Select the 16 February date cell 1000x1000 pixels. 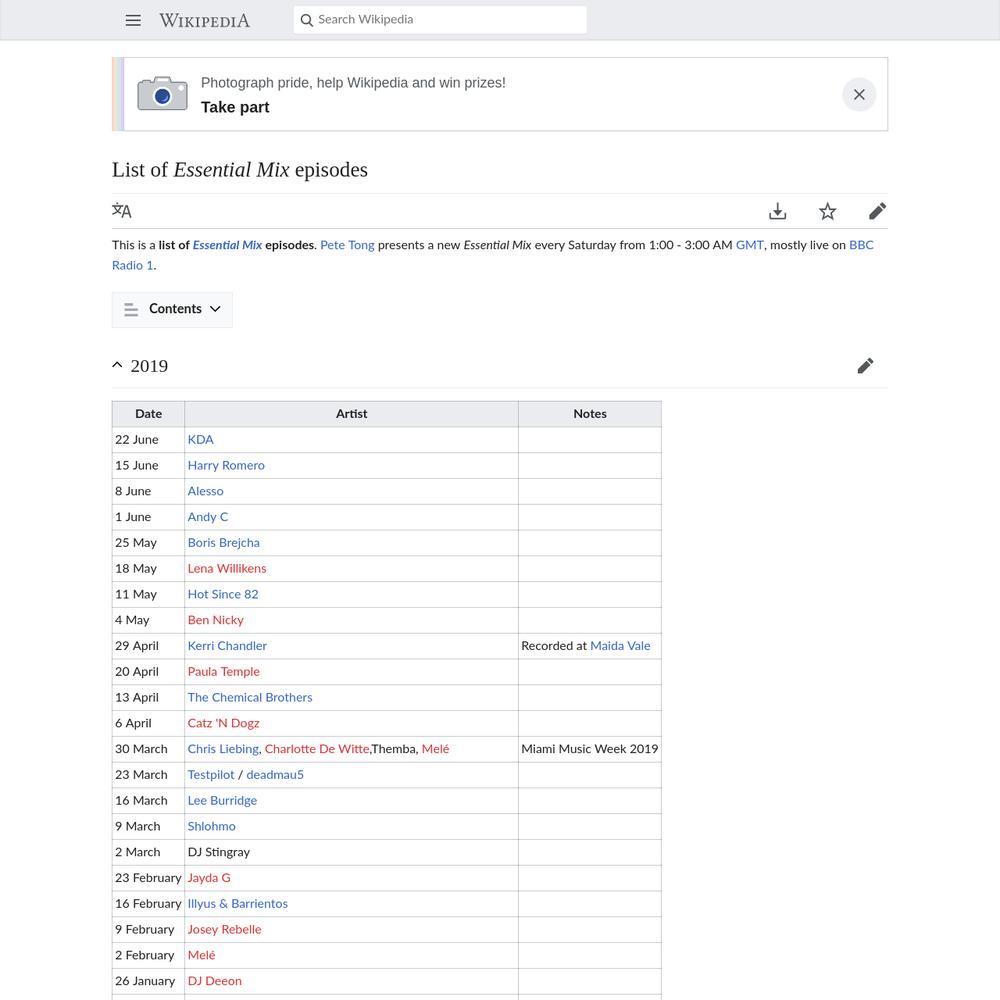(x=148, y=903)
